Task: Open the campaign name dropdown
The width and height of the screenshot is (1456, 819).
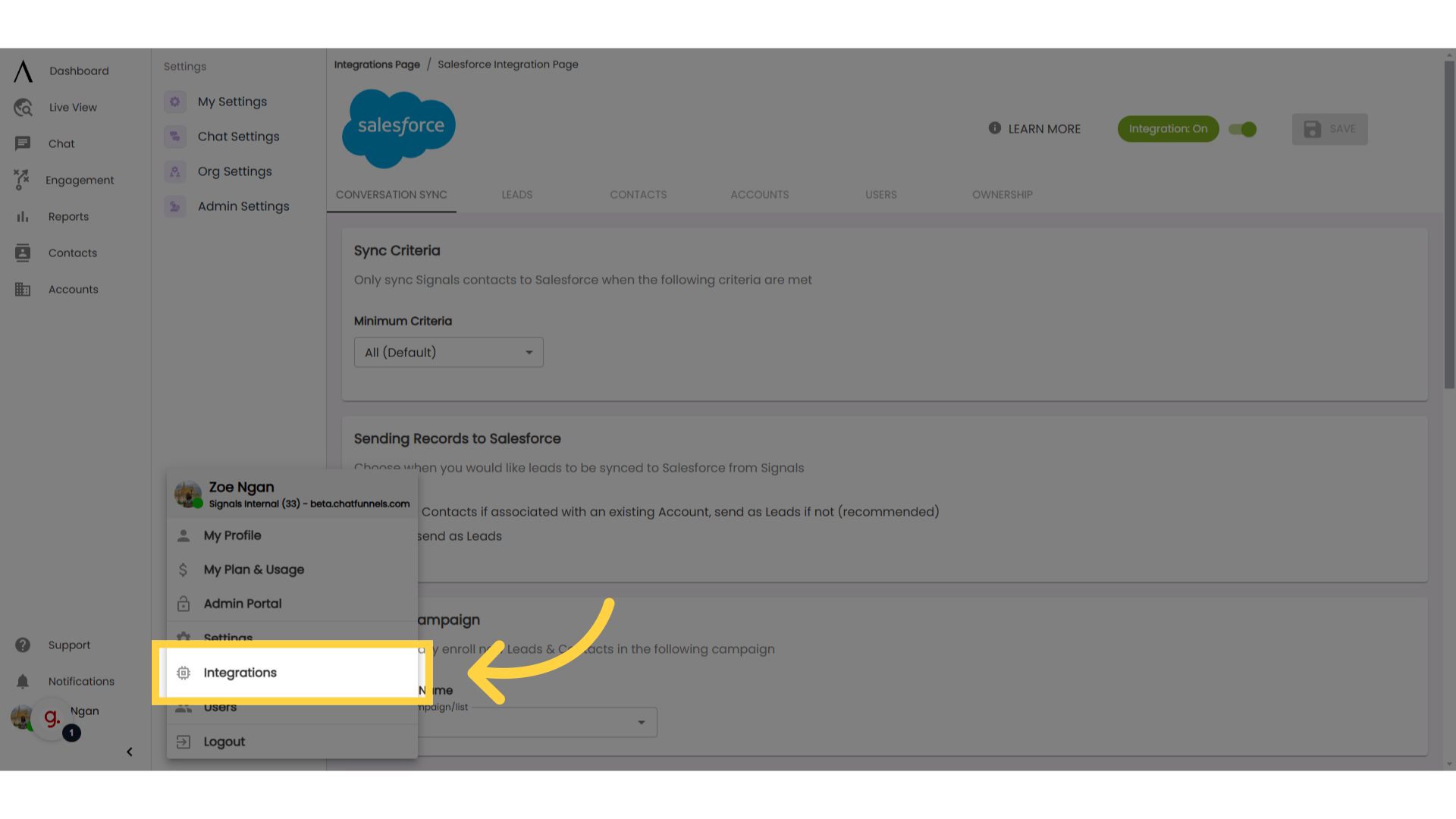Action: [x=537, y=722]
